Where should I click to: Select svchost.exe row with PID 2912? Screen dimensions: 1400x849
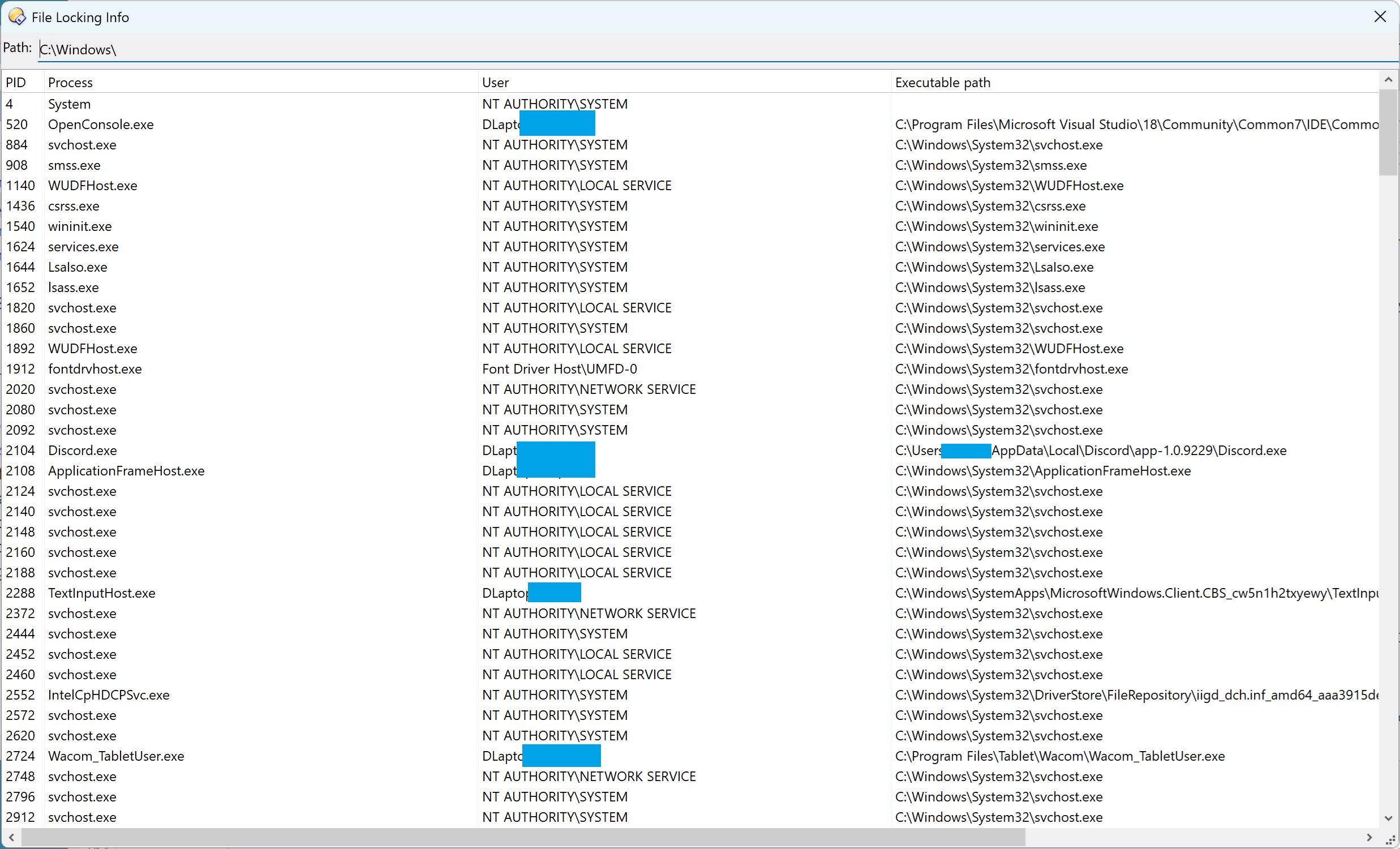690,818
